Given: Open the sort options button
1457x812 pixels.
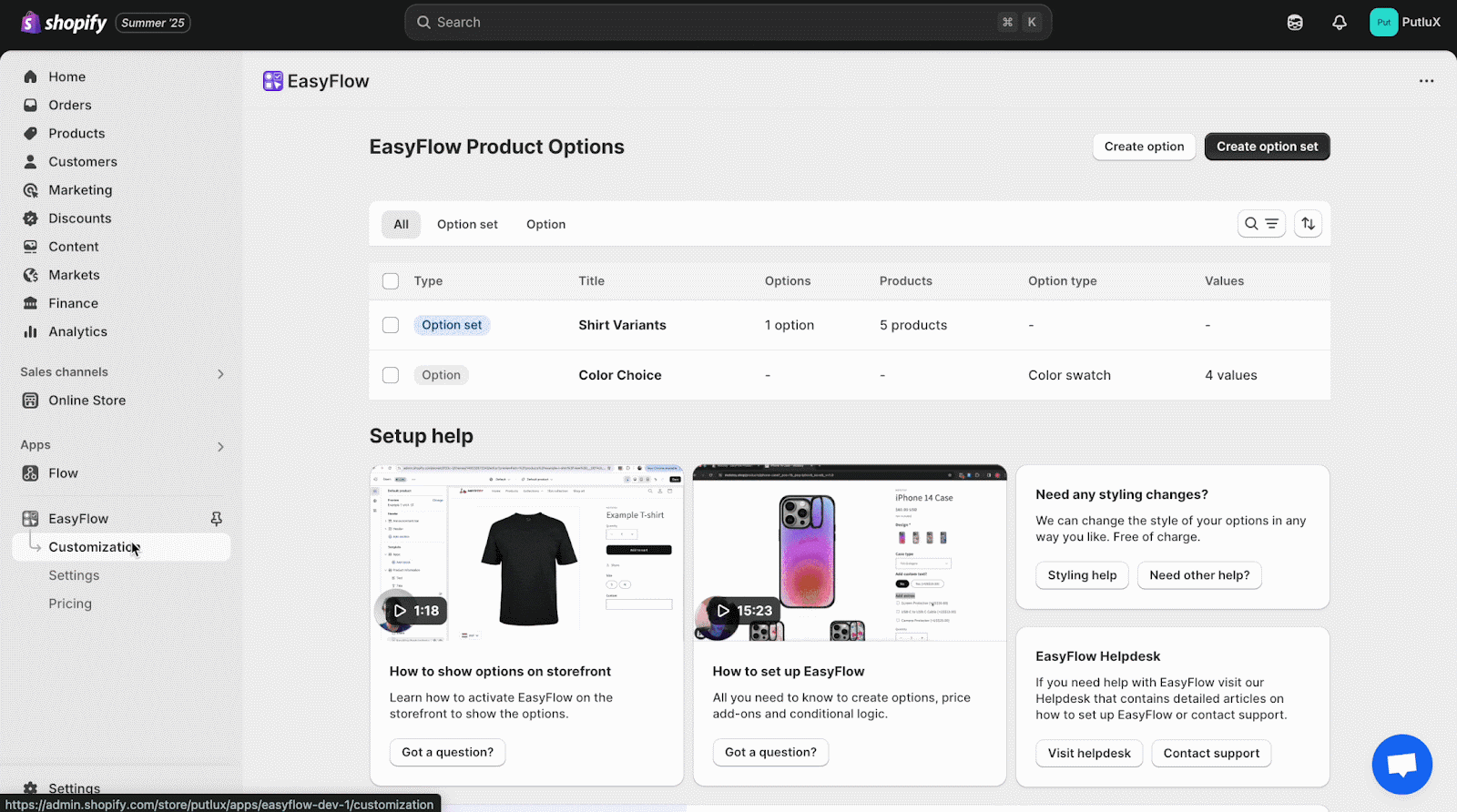Looking at the screenshot, I should coord(1308,224).
